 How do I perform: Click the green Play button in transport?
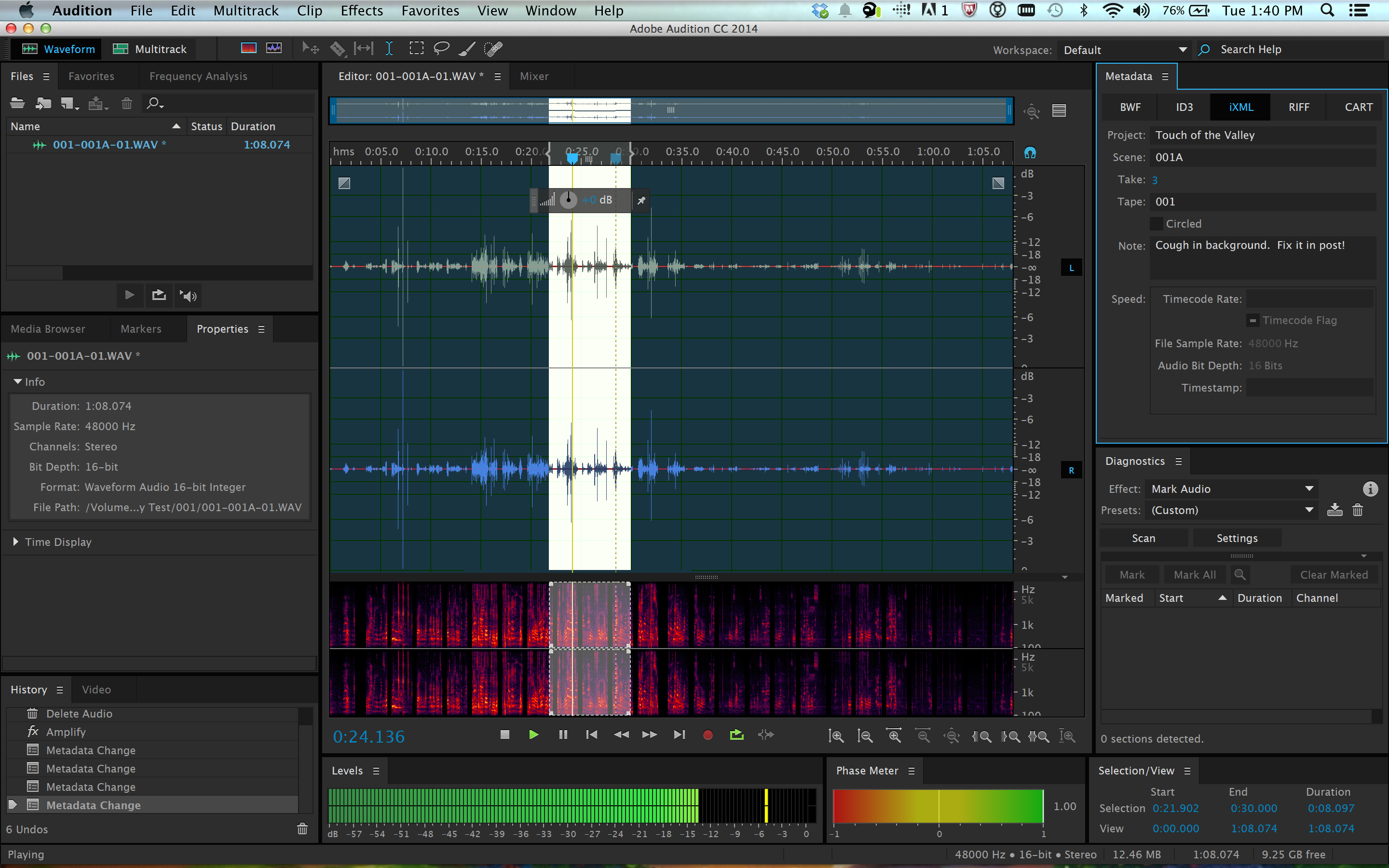[533, 735]
